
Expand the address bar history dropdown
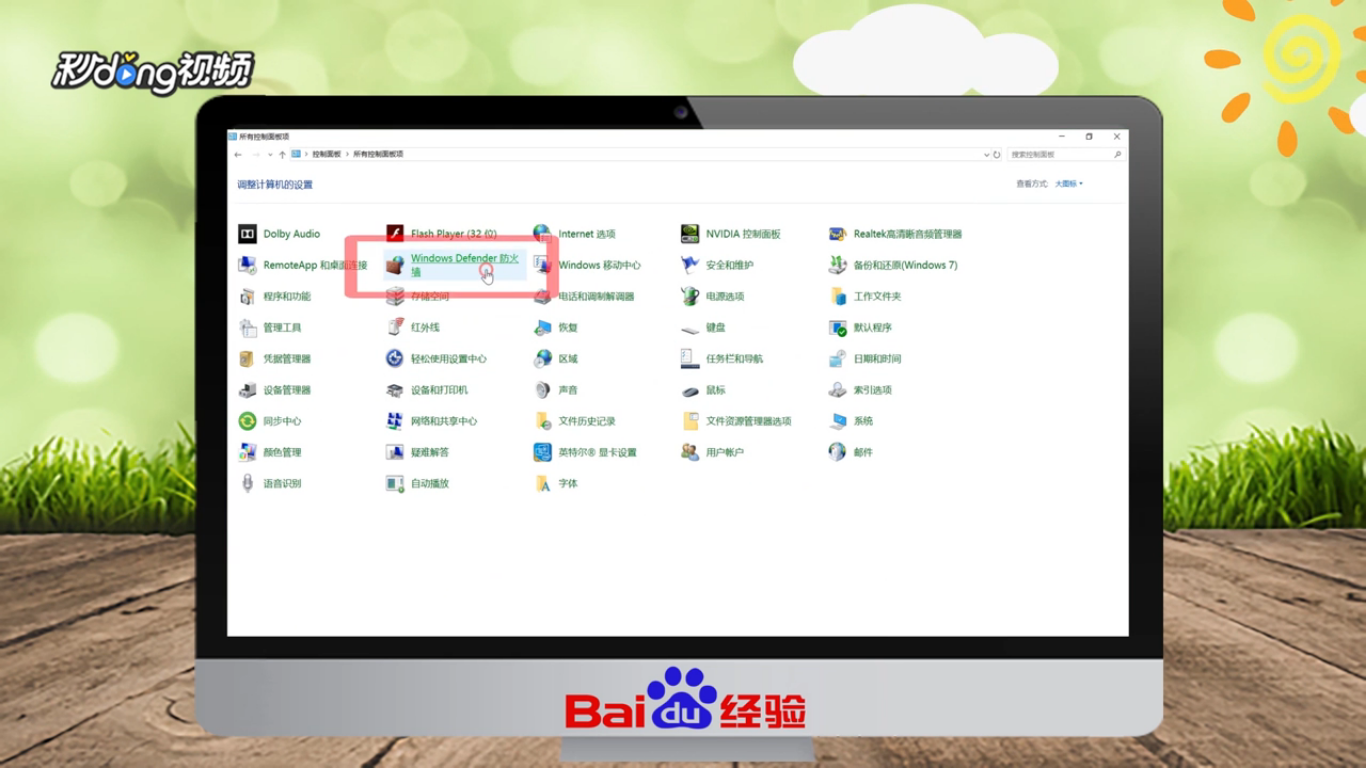coord(986,155)
